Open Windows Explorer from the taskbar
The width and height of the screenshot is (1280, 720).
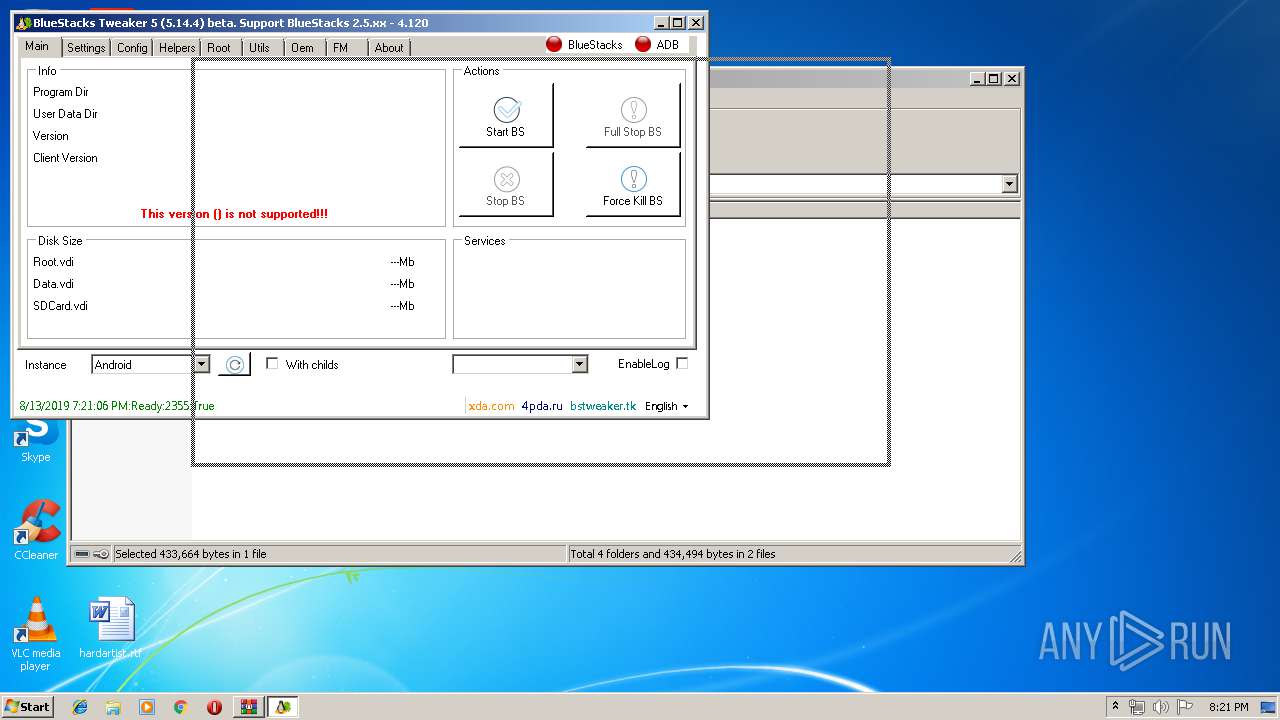tap(113, 707)
